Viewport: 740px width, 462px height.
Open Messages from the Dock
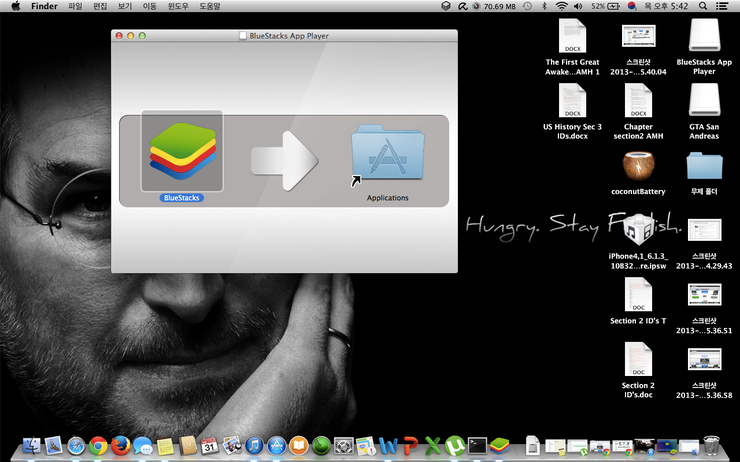click(x=143, y=445)
